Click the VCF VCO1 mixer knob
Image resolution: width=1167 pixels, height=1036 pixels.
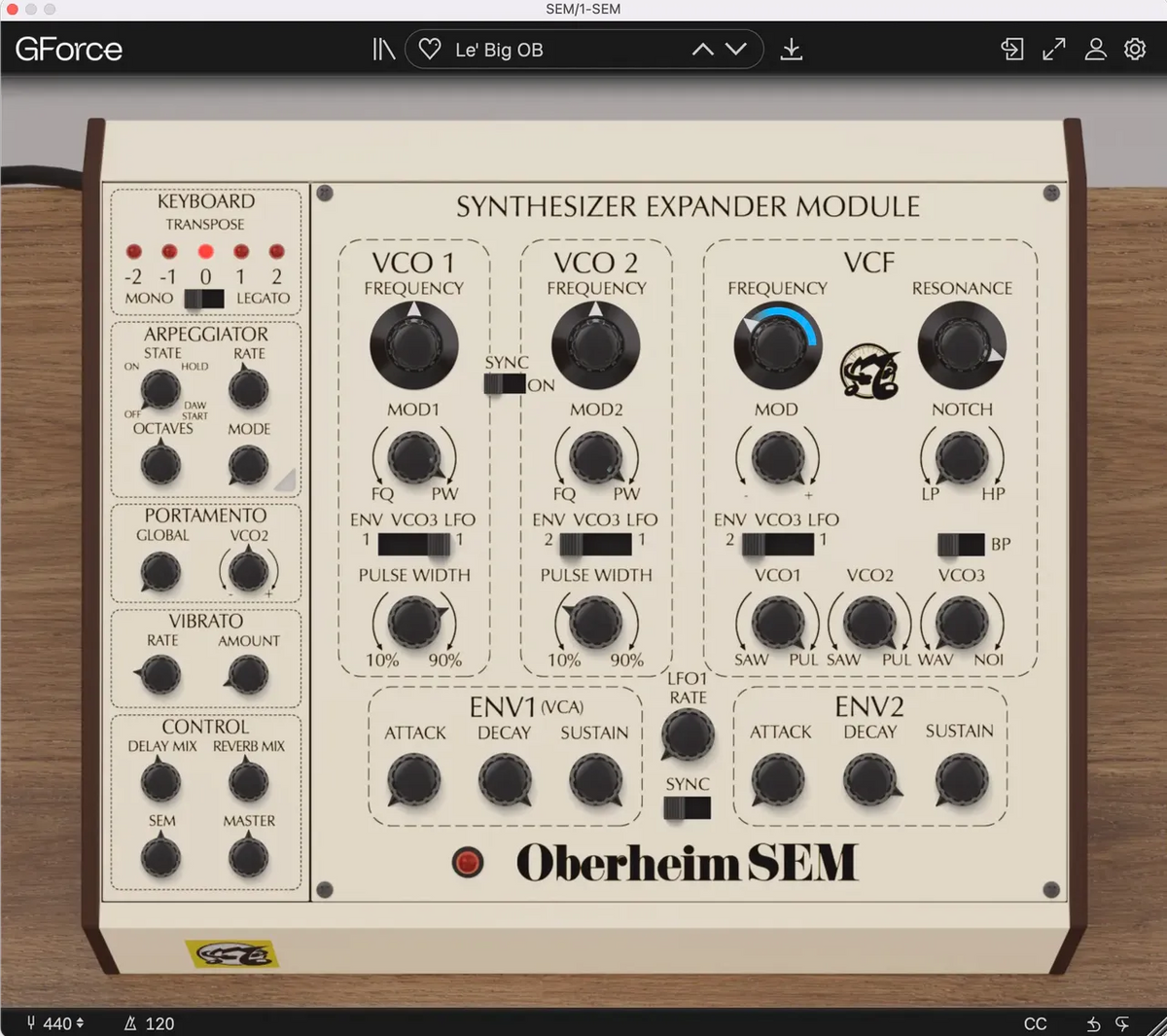point(778,623)
